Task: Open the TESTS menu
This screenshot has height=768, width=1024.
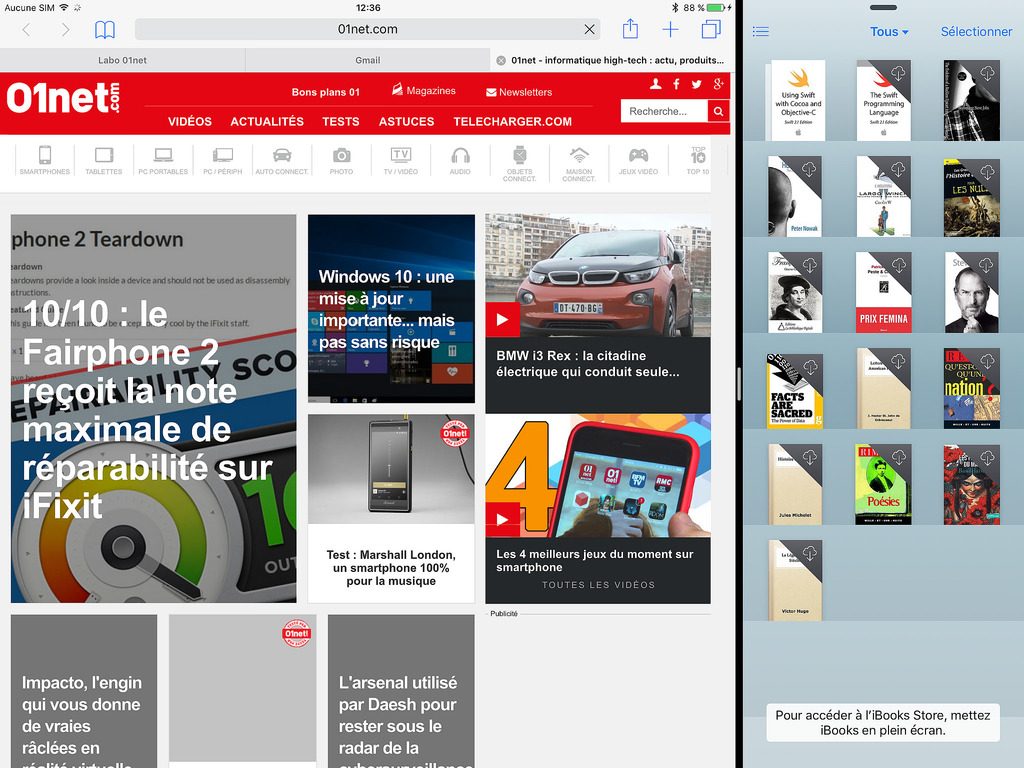Action: tap(340, 121)
